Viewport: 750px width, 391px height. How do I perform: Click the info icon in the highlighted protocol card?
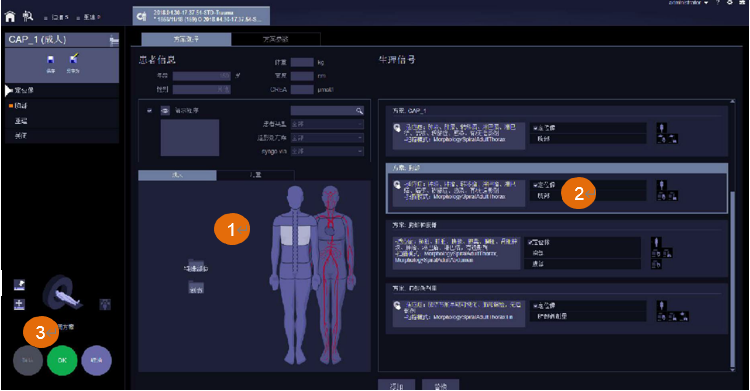397,185
